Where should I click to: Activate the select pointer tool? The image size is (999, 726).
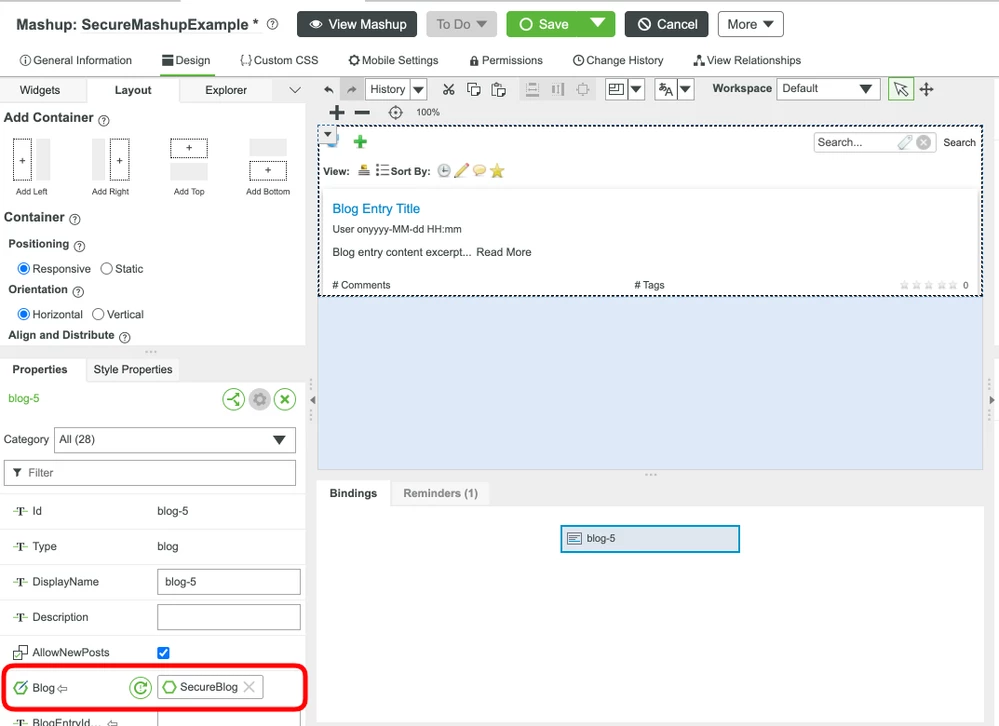point(901,89)
